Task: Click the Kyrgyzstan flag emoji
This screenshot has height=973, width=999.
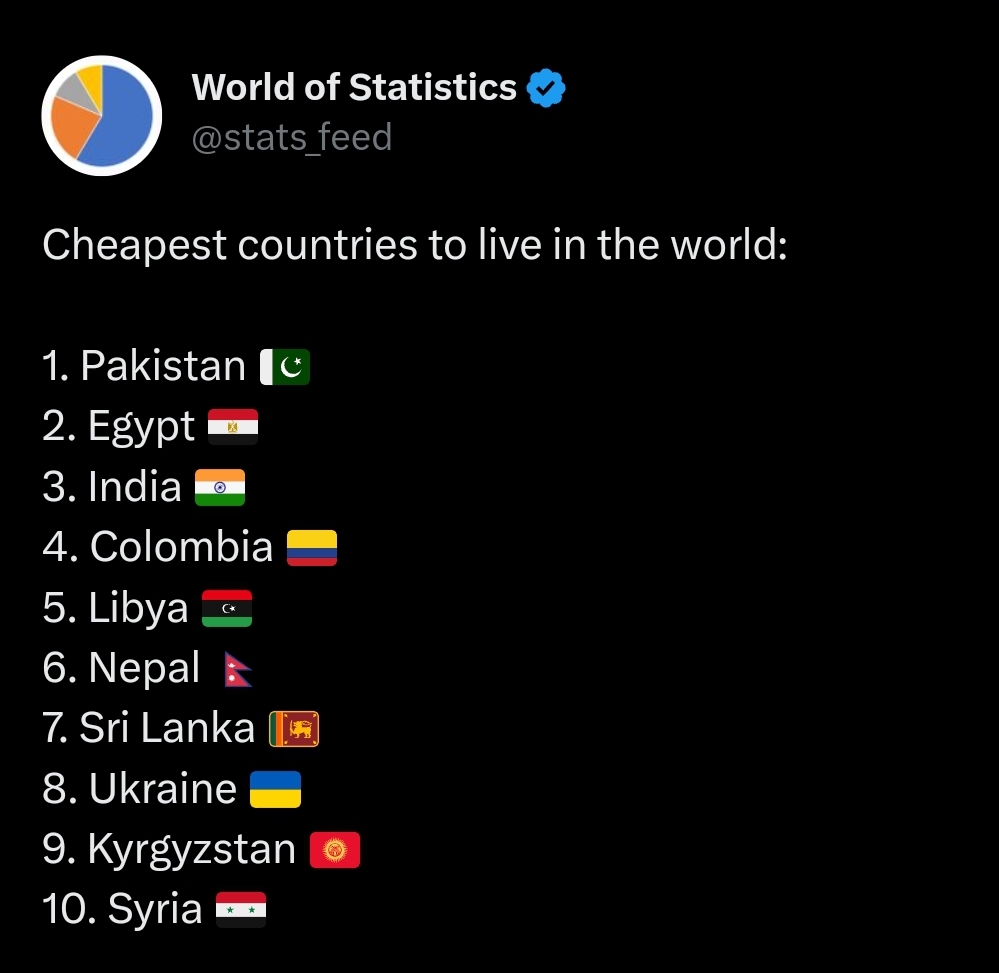Action: [x=335, y=850]
